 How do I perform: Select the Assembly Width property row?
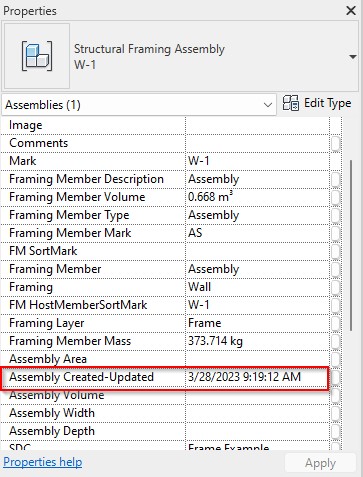point(165,413)
